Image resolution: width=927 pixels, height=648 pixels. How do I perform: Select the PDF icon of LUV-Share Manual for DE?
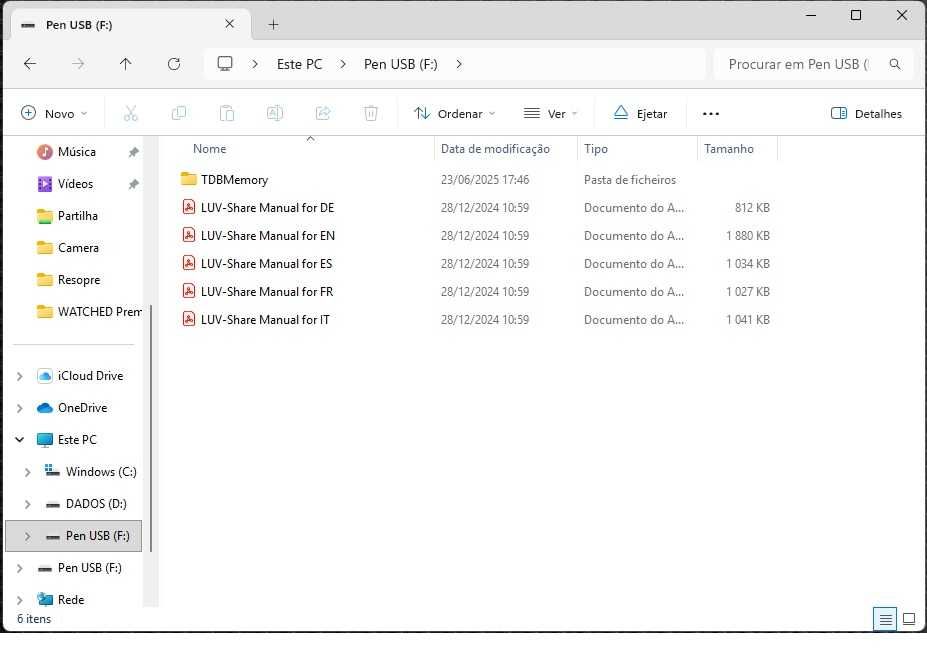point(189,207)
